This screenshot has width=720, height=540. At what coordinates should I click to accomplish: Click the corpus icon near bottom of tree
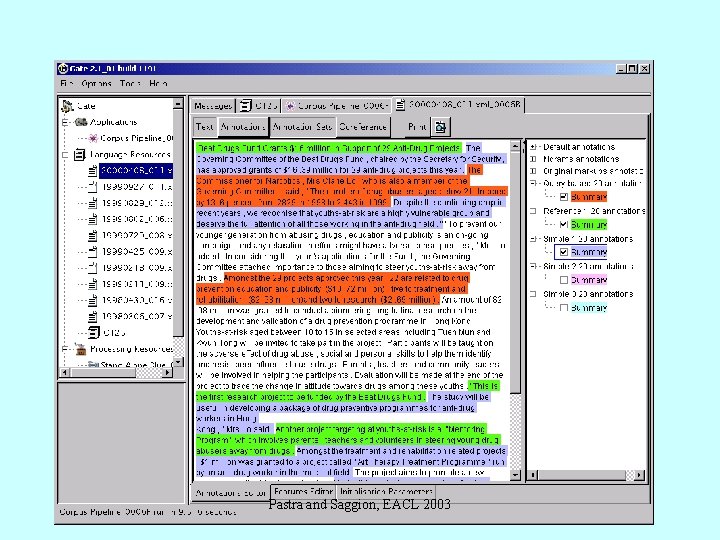pos(93,332)
